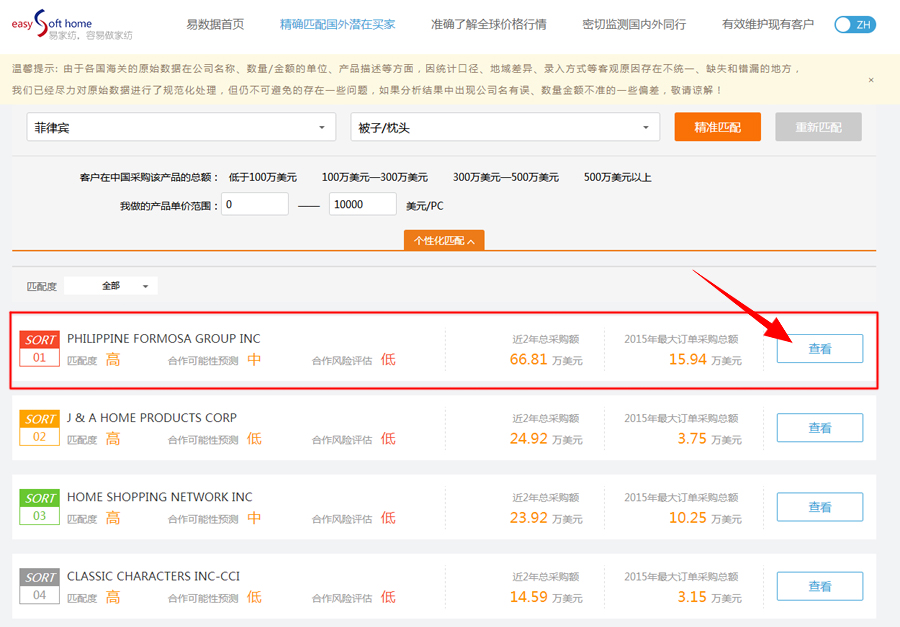Click the gray 重新匹配 button
The image size is (900, 627).
[818, 127]
